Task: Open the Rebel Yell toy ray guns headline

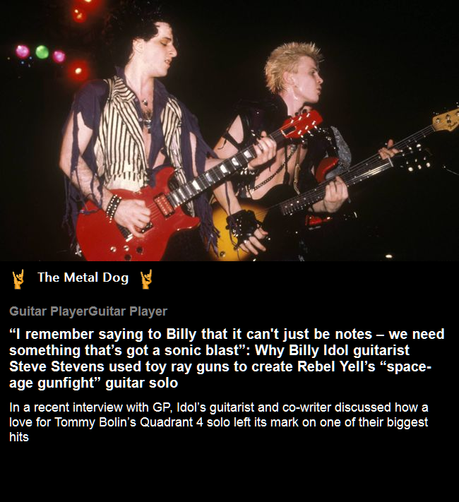Action: [227, 358]
